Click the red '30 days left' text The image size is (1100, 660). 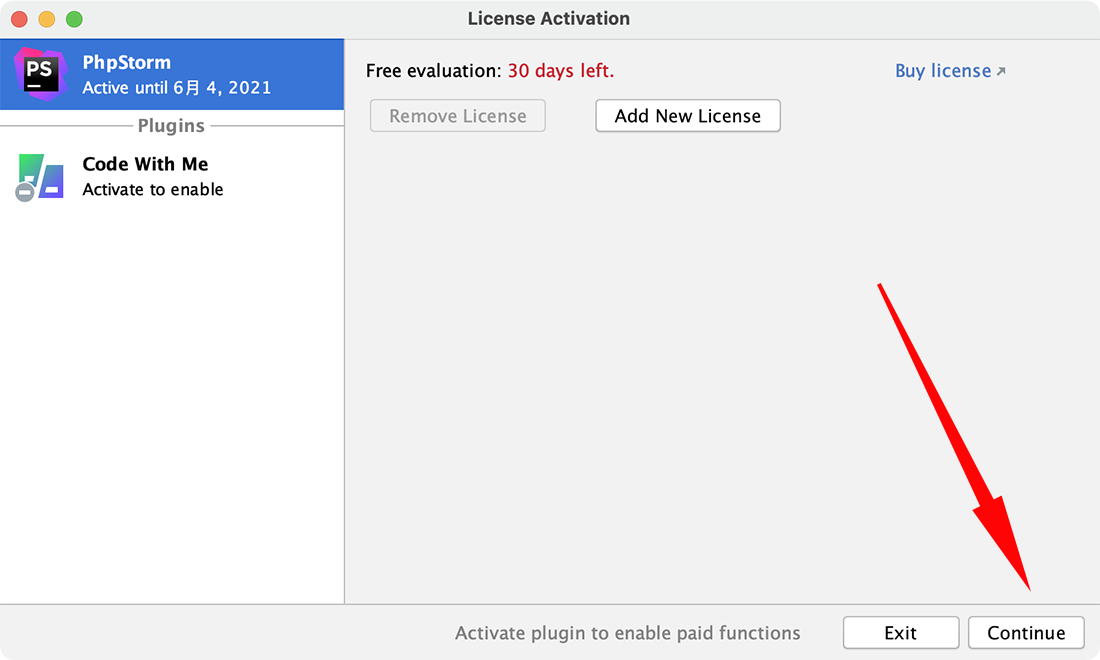[x=561, y=71]
